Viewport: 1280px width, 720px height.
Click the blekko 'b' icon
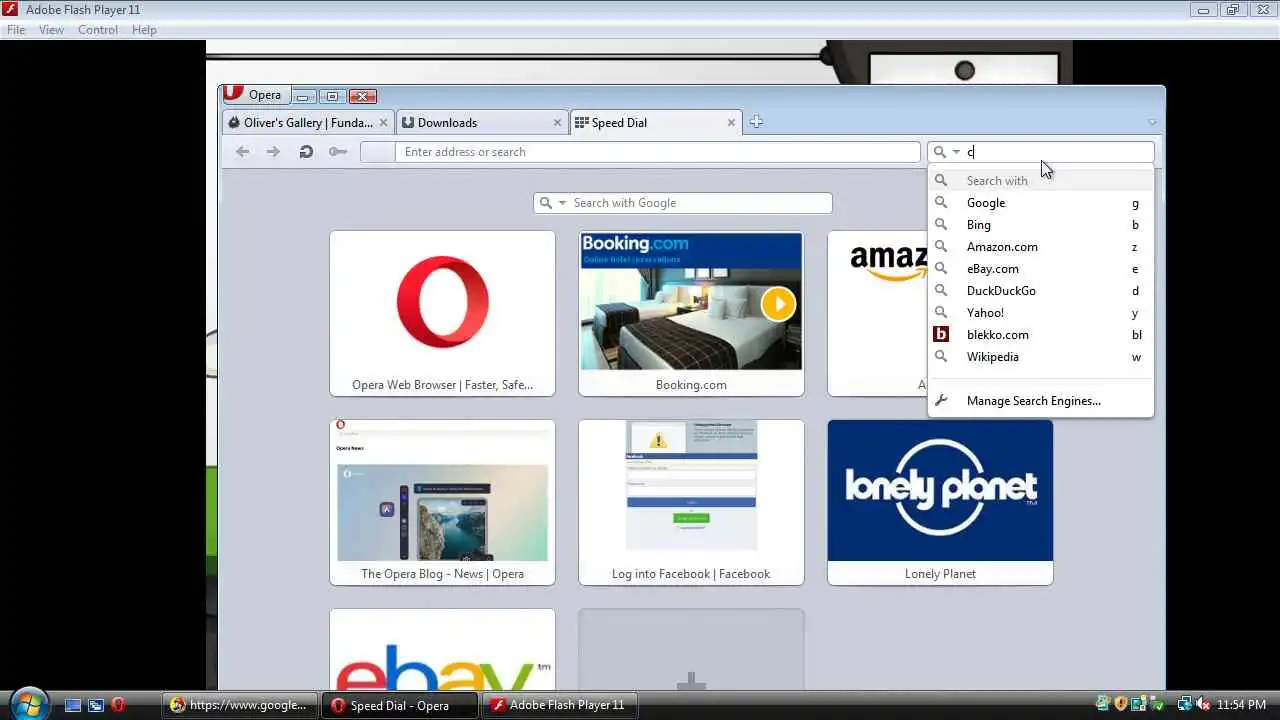point(941,335)
